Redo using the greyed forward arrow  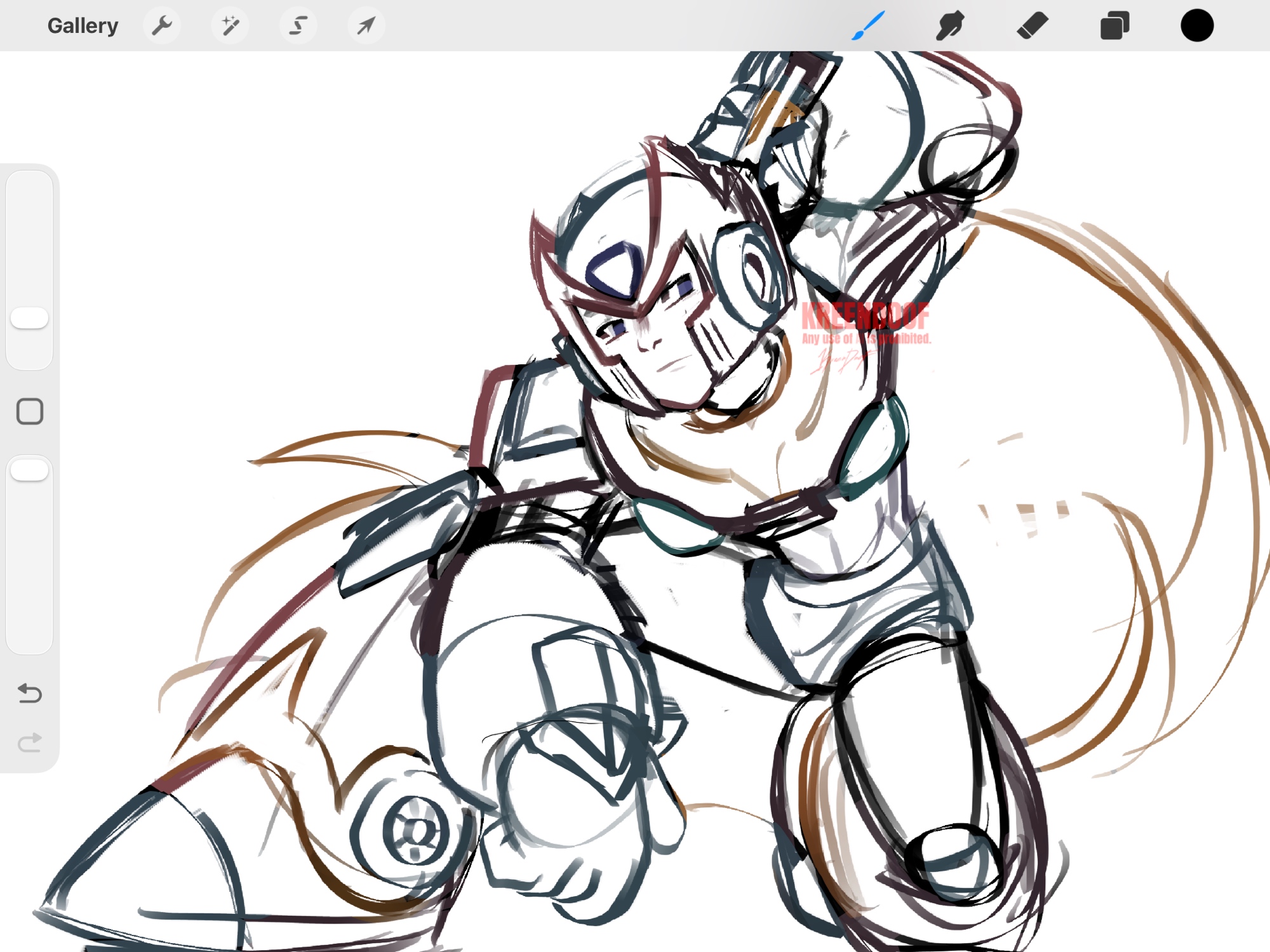pyautogui.click(x=29, y=742)
